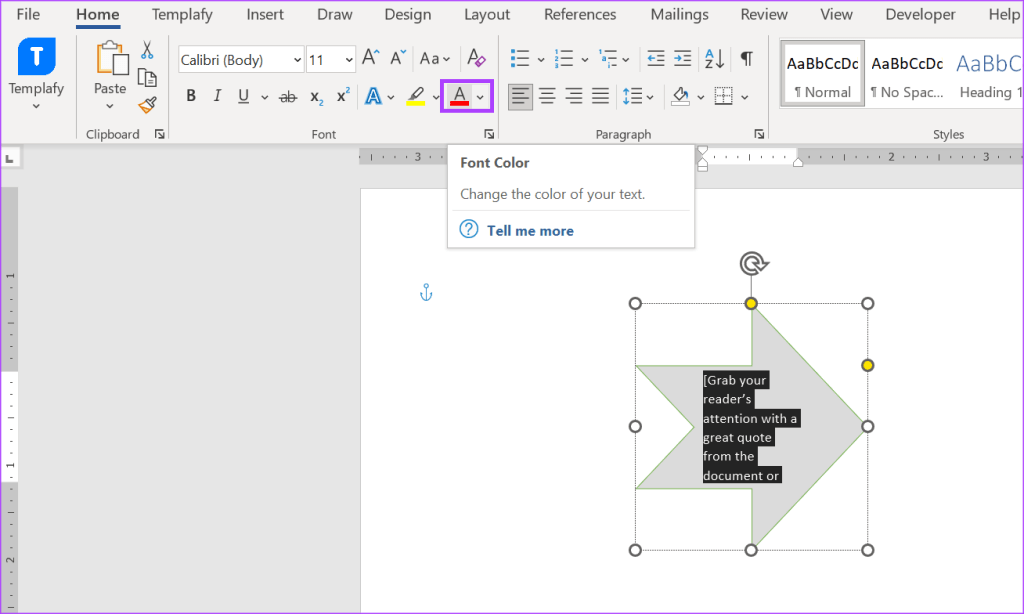Apply bold formatting to the text

click(x=191, y=96)
